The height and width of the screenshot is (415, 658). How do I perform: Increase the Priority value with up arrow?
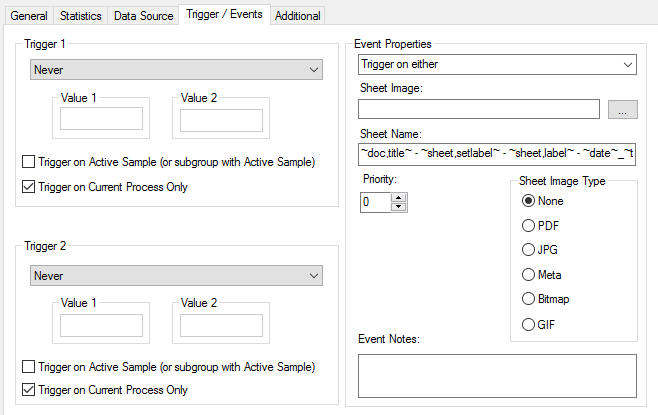click(399, 197)
